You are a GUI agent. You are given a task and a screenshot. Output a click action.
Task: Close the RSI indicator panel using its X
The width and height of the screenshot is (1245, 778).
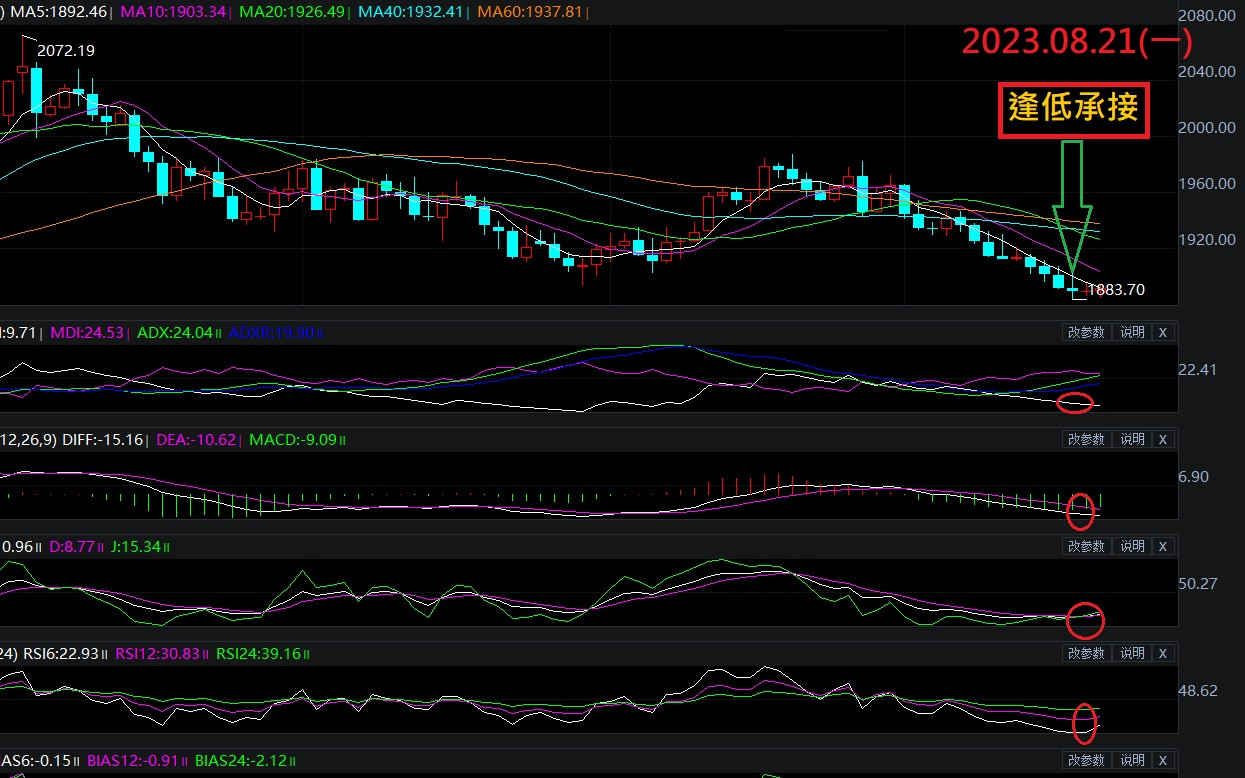1162,653
